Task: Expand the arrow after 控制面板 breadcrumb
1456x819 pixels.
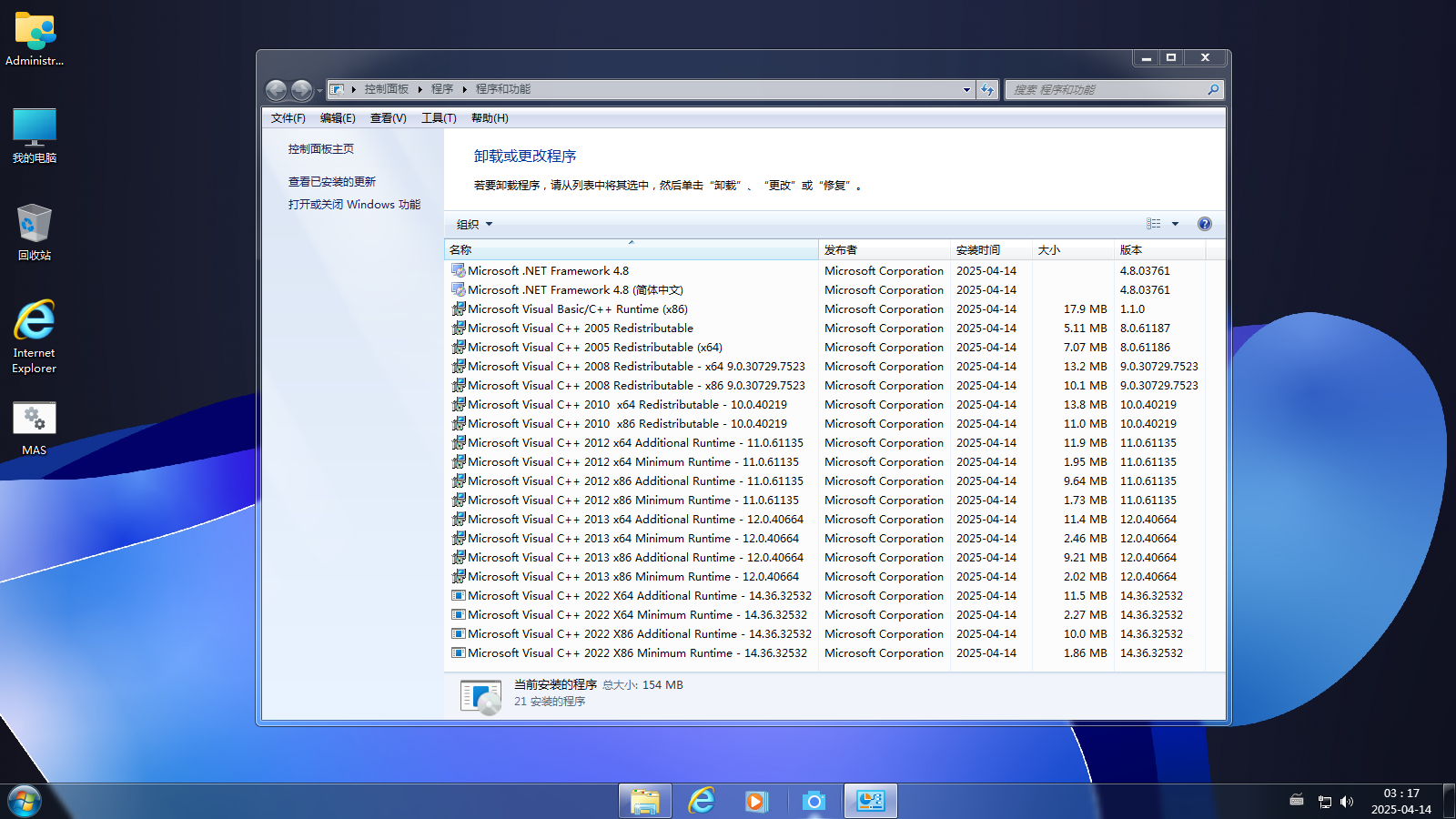Action: [x=420, y=89]
